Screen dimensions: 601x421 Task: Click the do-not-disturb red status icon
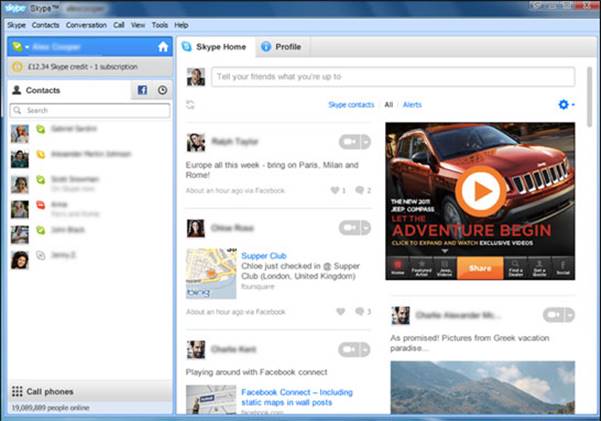(40, 205)
